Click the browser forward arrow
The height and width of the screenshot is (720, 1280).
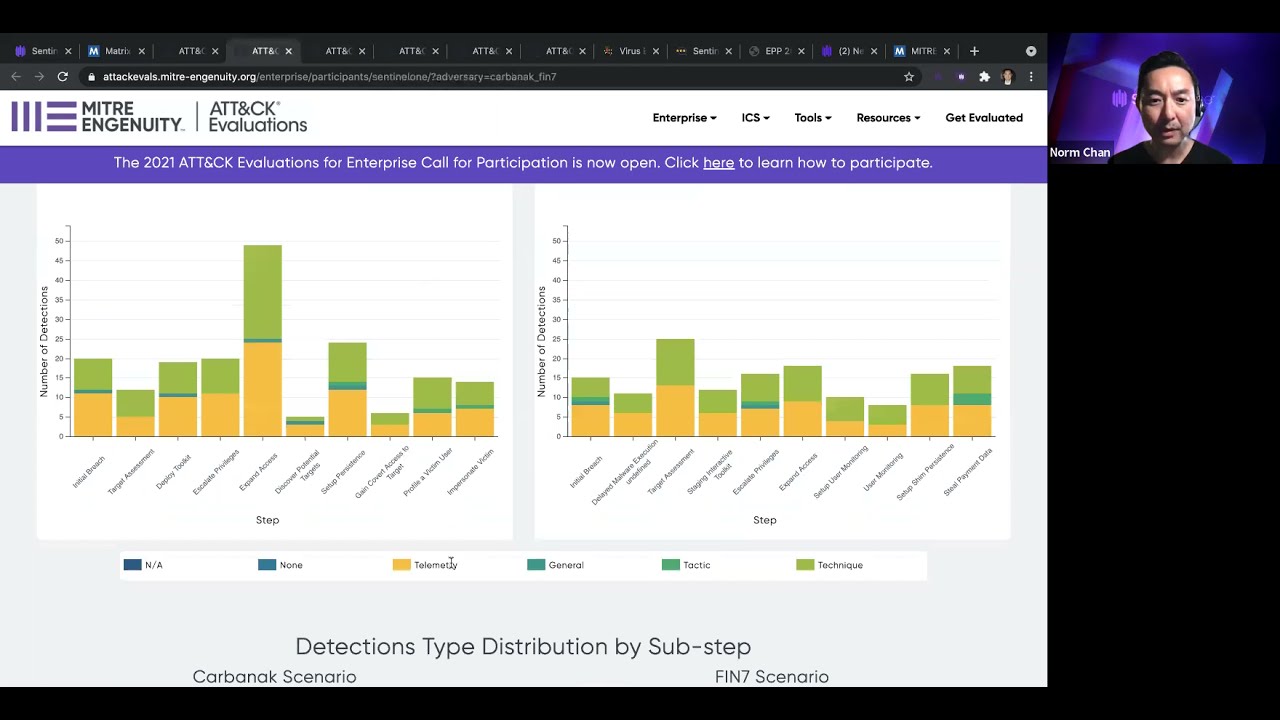point(39,76)
